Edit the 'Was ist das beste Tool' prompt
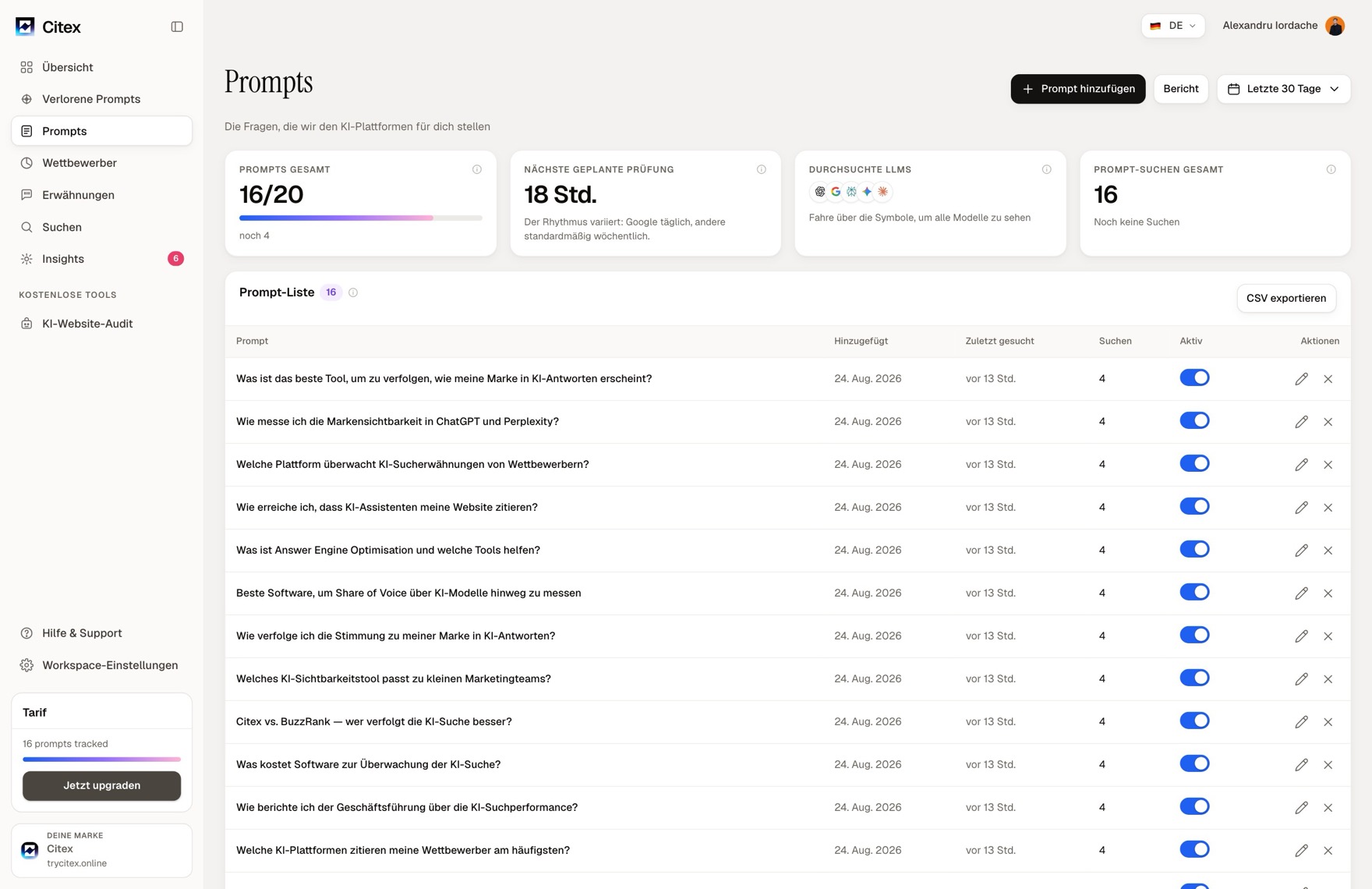The width and height of the screenshot is (1372, 889). click(x=1301, y=379)
